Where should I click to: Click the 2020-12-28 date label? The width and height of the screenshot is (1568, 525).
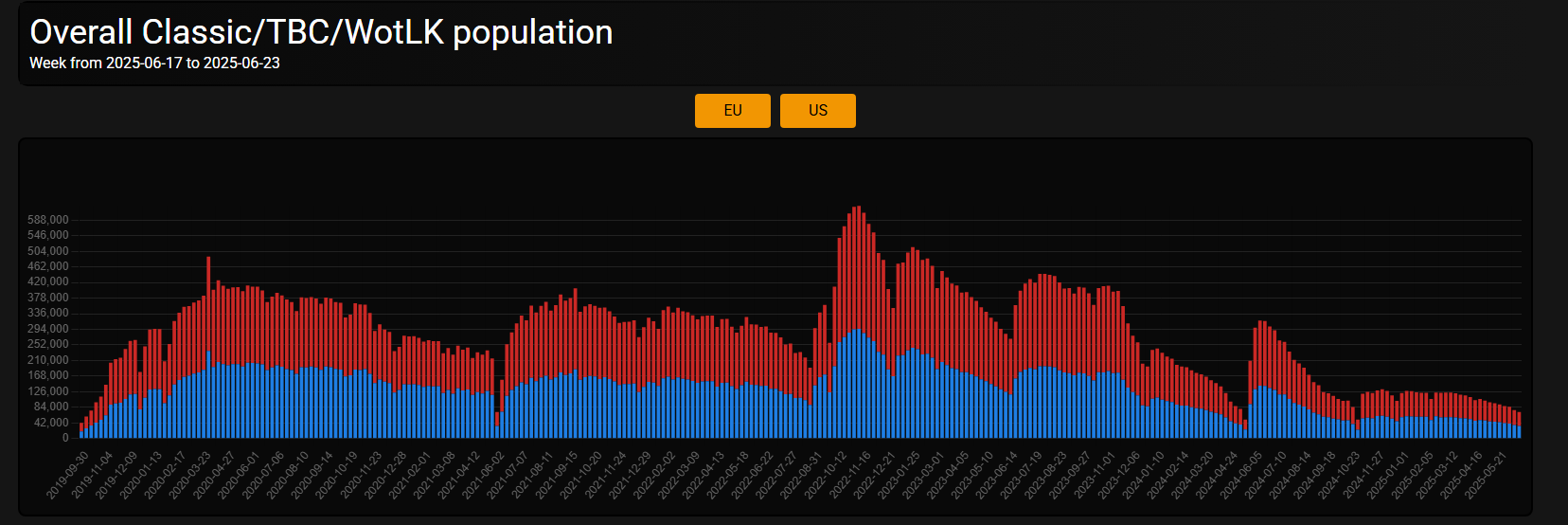coord(385,475)
